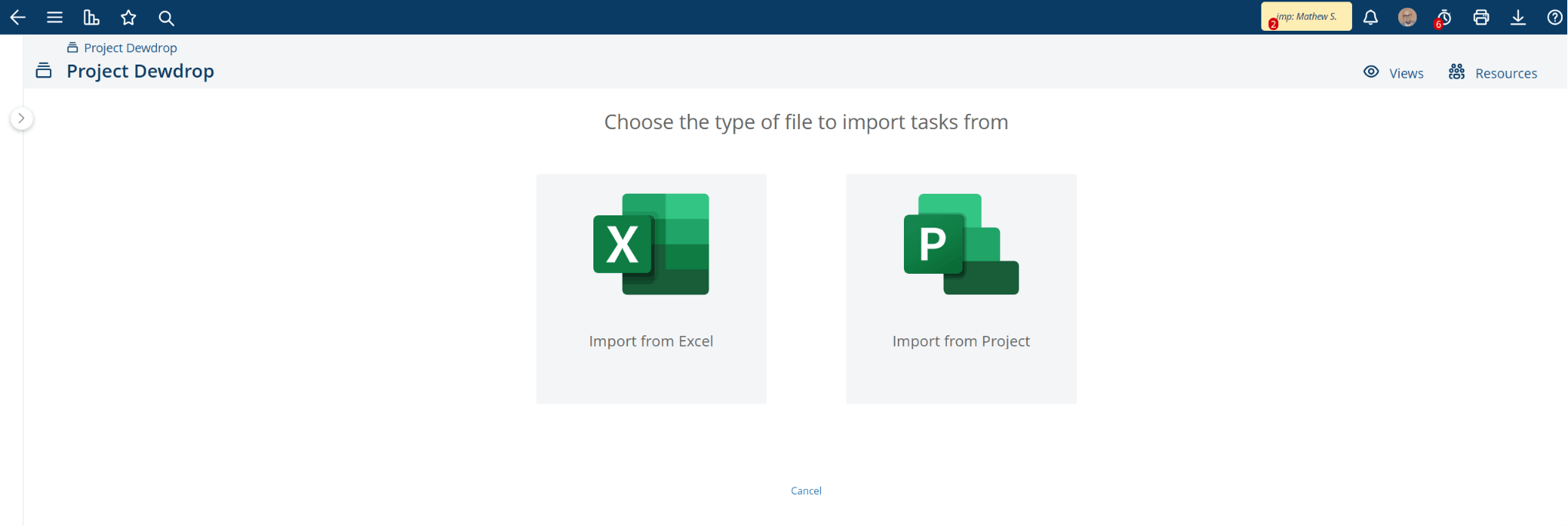Open help question mark icon
The width and height of the screenshot is (1568, 526).
click(x=1554, y=17)
